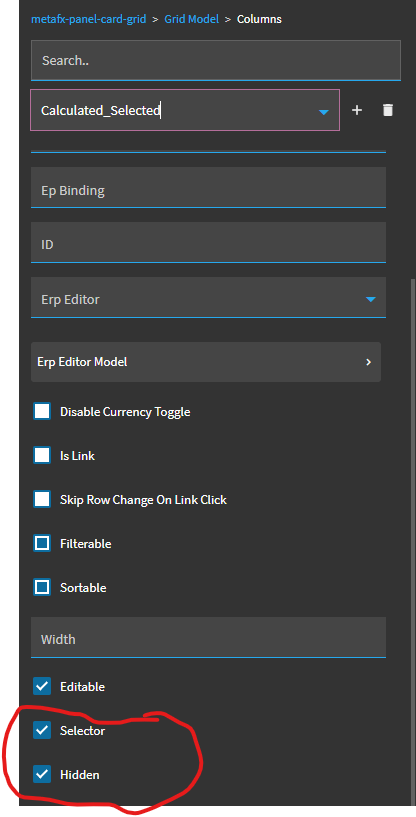The height and width of the screenshot is (817, 416).
Task: Click the Erp Editor Model button
Action: [206, 362]
